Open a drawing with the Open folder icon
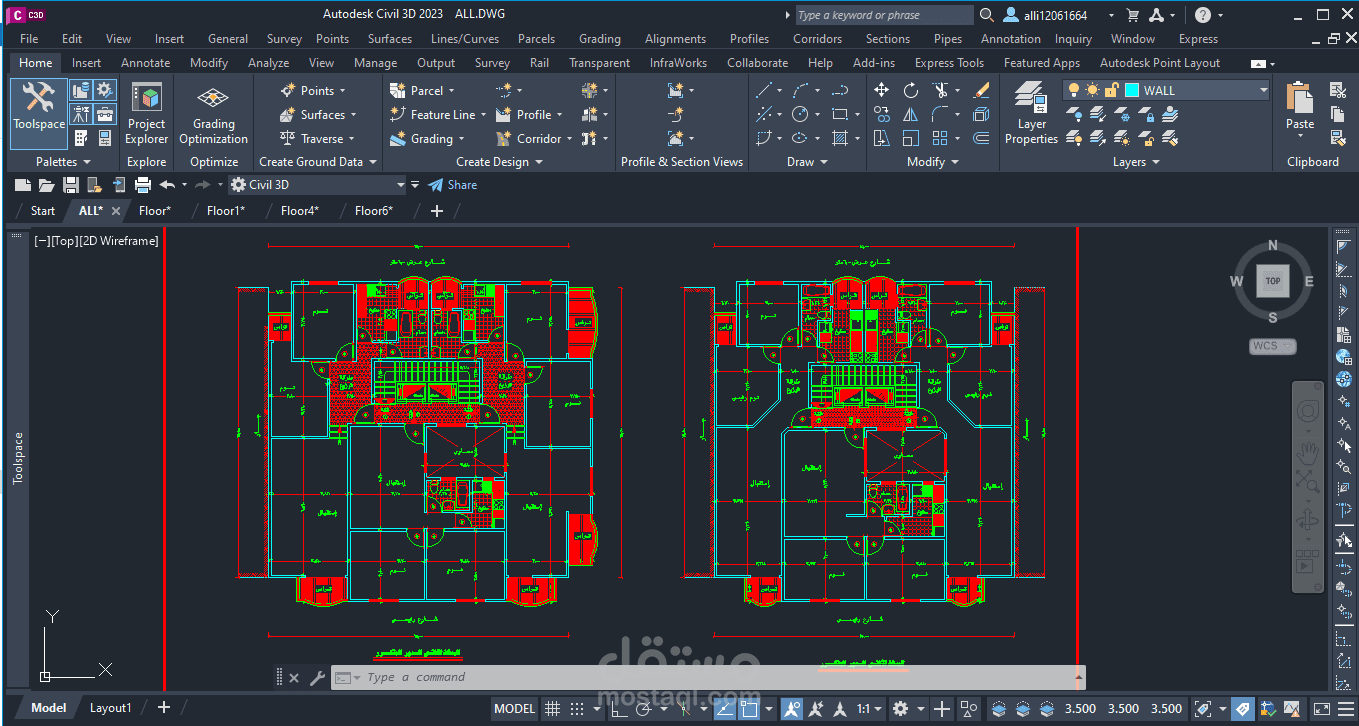The image size is (1359, 726). tap(46, 185)
